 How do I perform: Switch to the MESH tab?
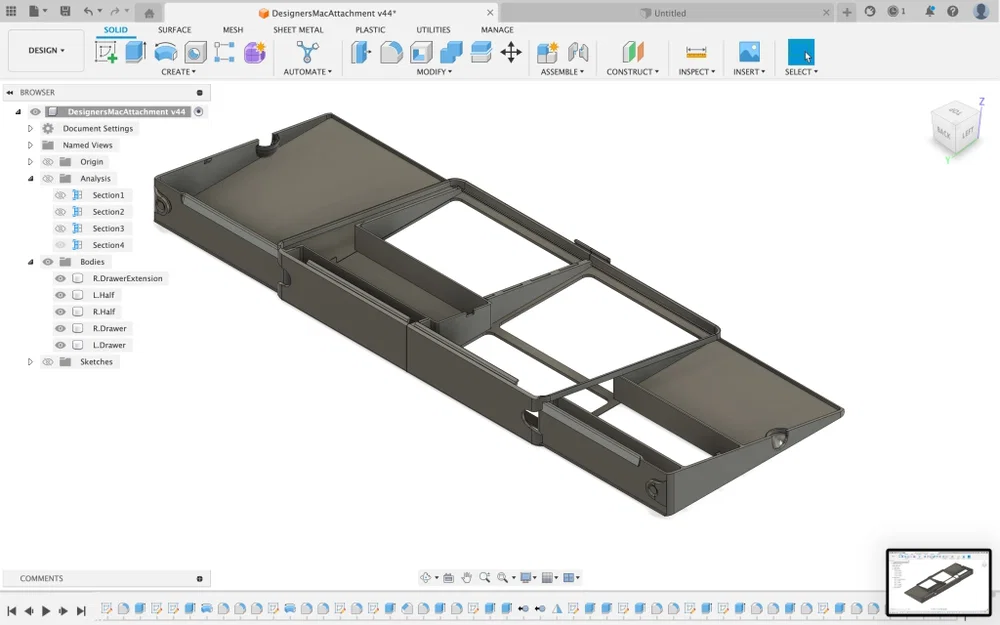coord(233,30)
